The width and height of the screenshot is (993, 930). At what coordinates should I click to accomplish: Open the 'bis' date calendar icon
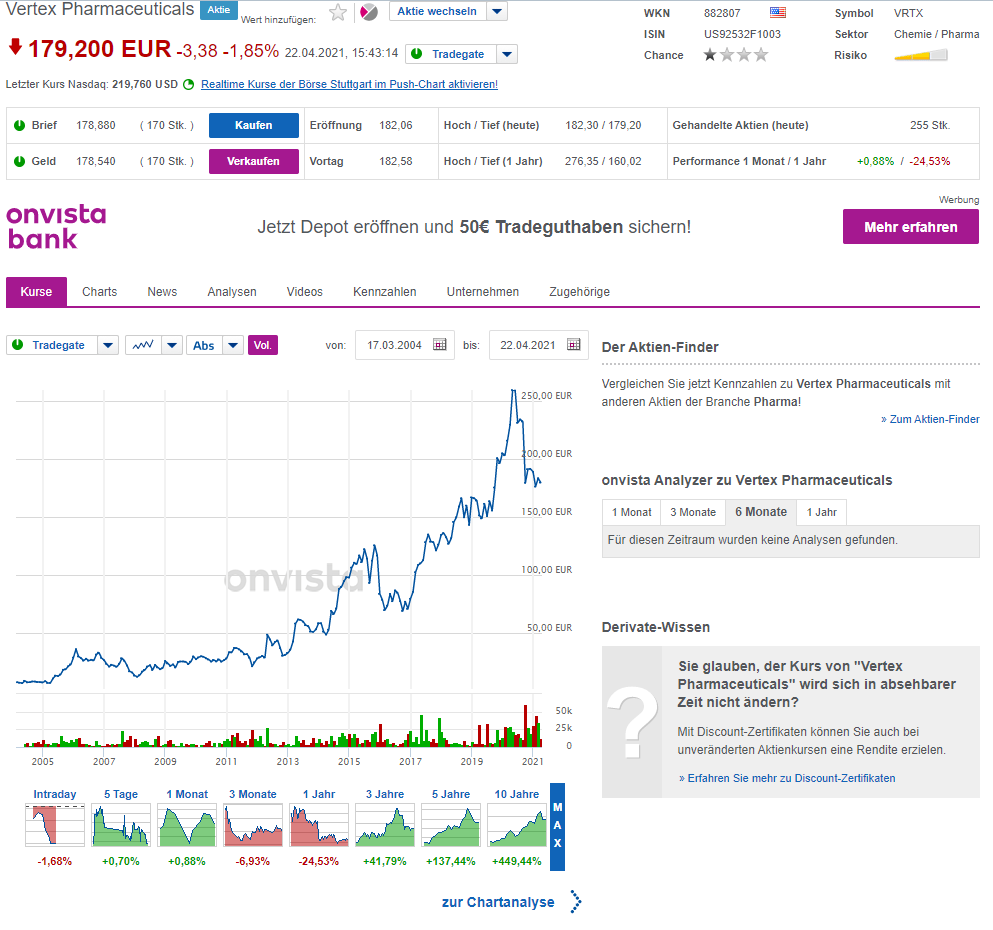tap(574, 344)
